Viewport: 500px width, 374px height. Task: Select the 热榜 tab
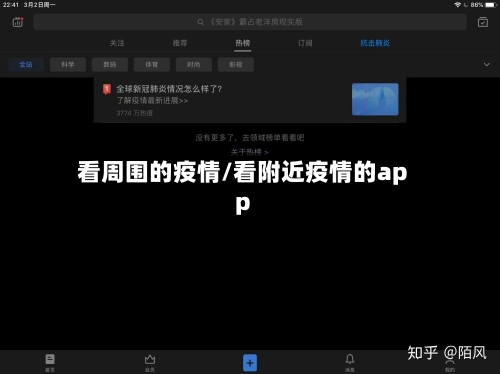242,43
